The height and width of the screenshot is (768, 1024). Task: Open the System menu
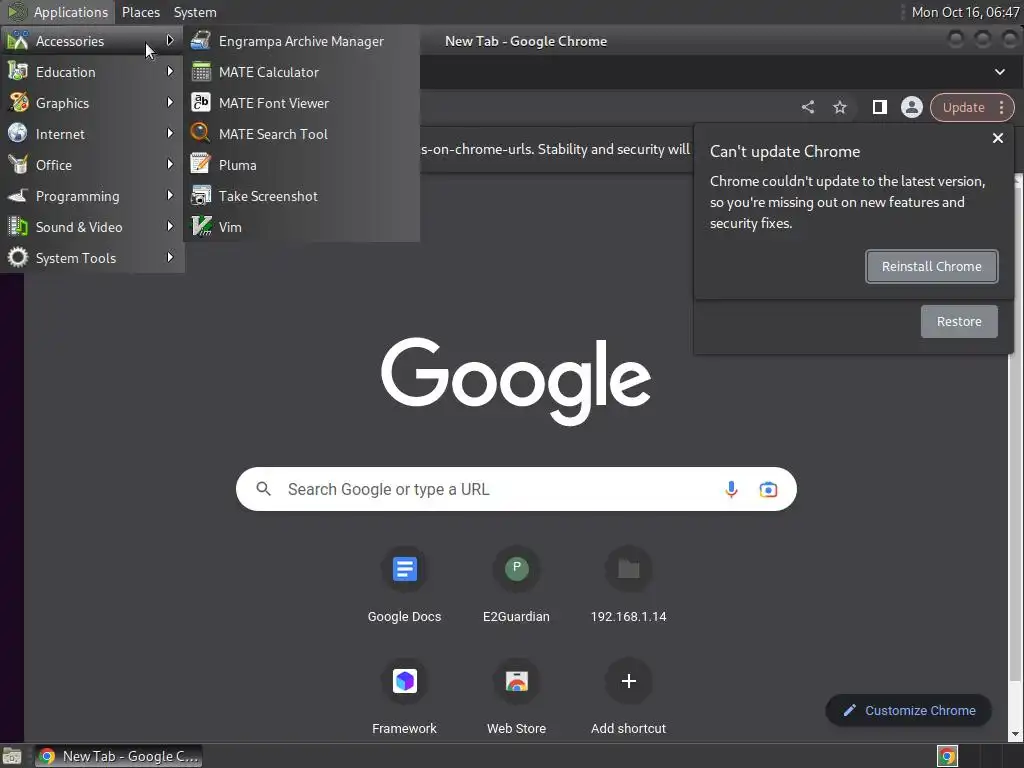tap(195, 12)
